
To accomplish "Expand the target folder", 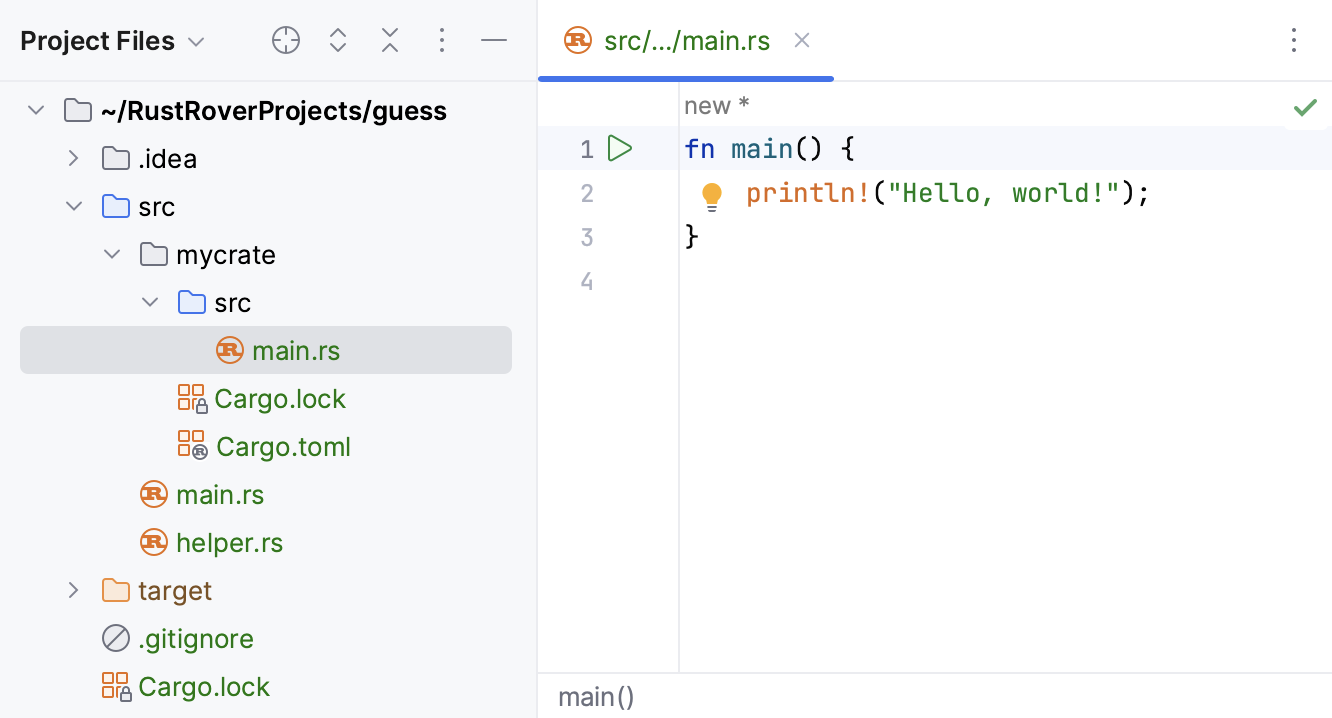I will click(x=73, y=590).
